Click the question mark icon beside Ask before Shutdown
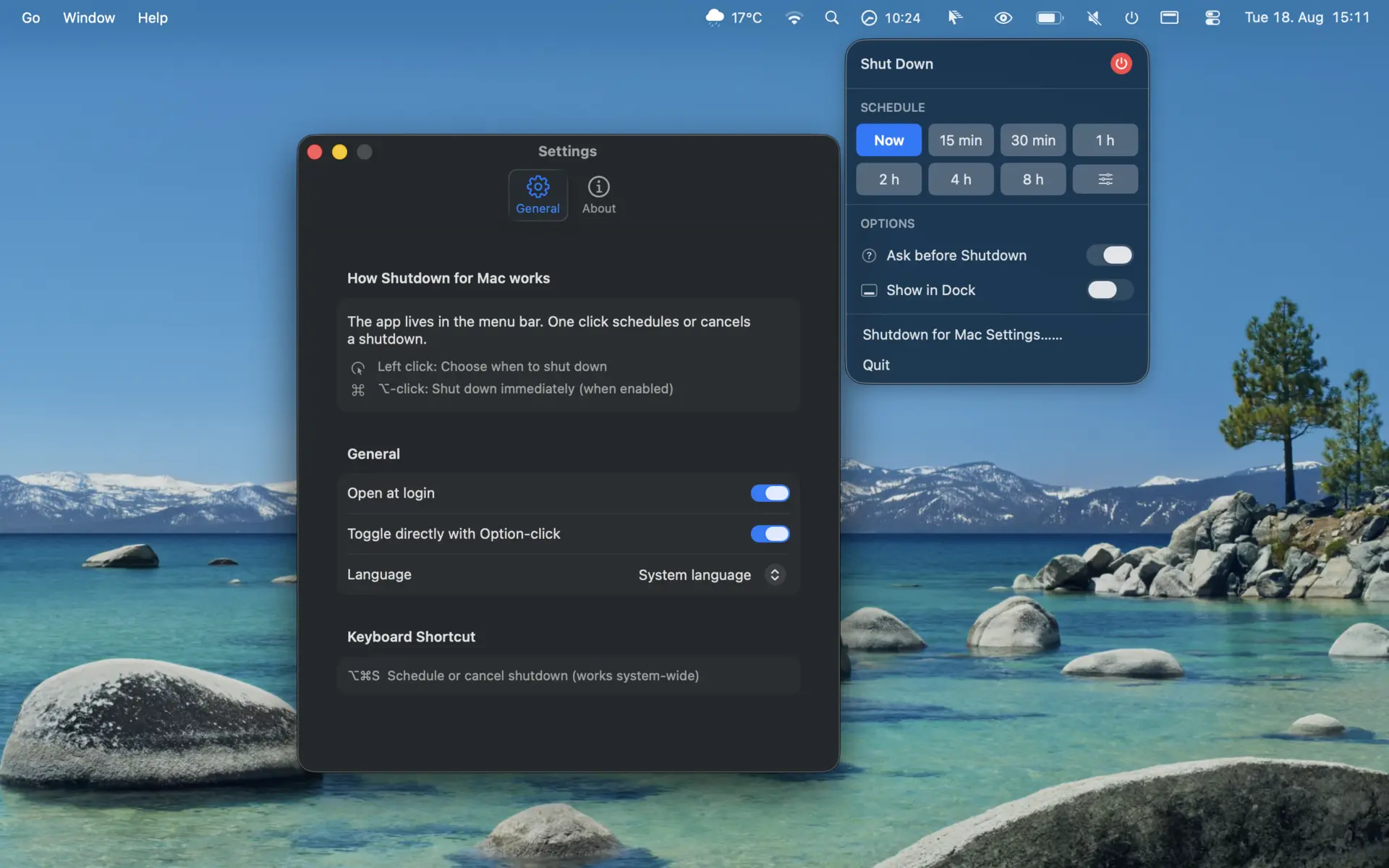 coord(869,255)
